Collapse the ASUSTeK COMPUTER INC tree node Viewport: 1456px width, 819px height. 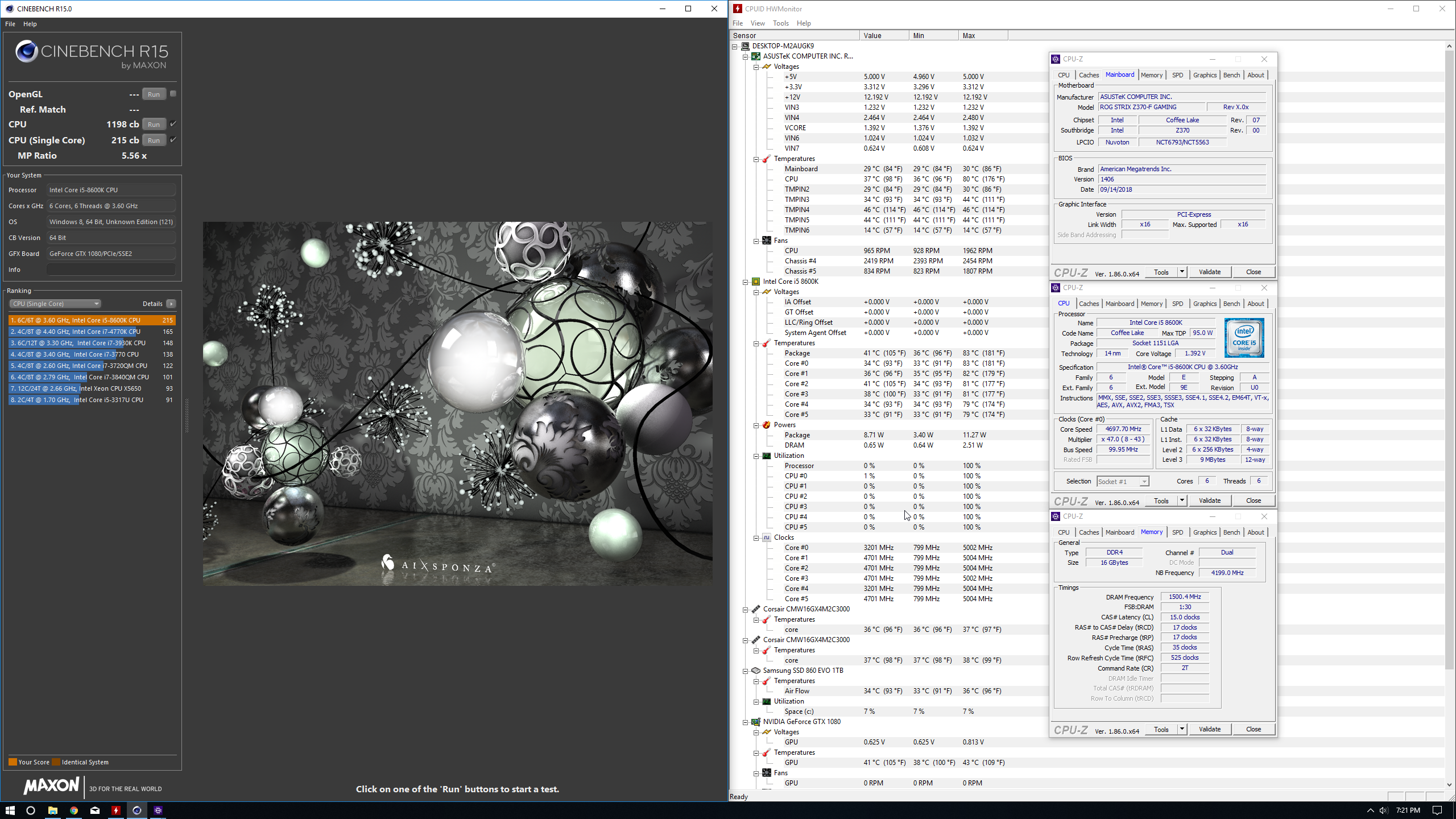(x=746, y=56)
